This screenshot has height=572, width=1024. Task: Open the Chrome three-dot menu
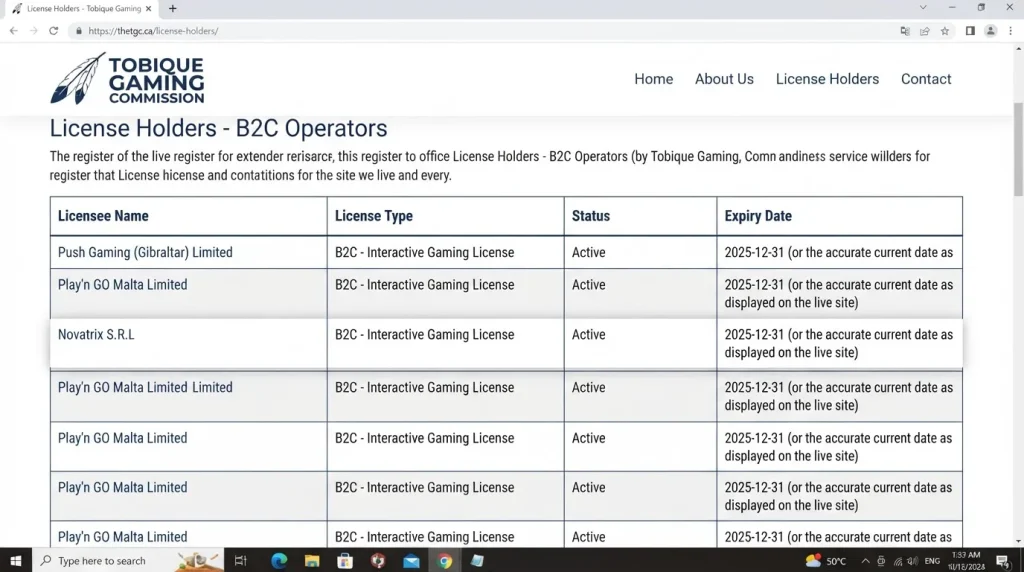coord(1010,31)
